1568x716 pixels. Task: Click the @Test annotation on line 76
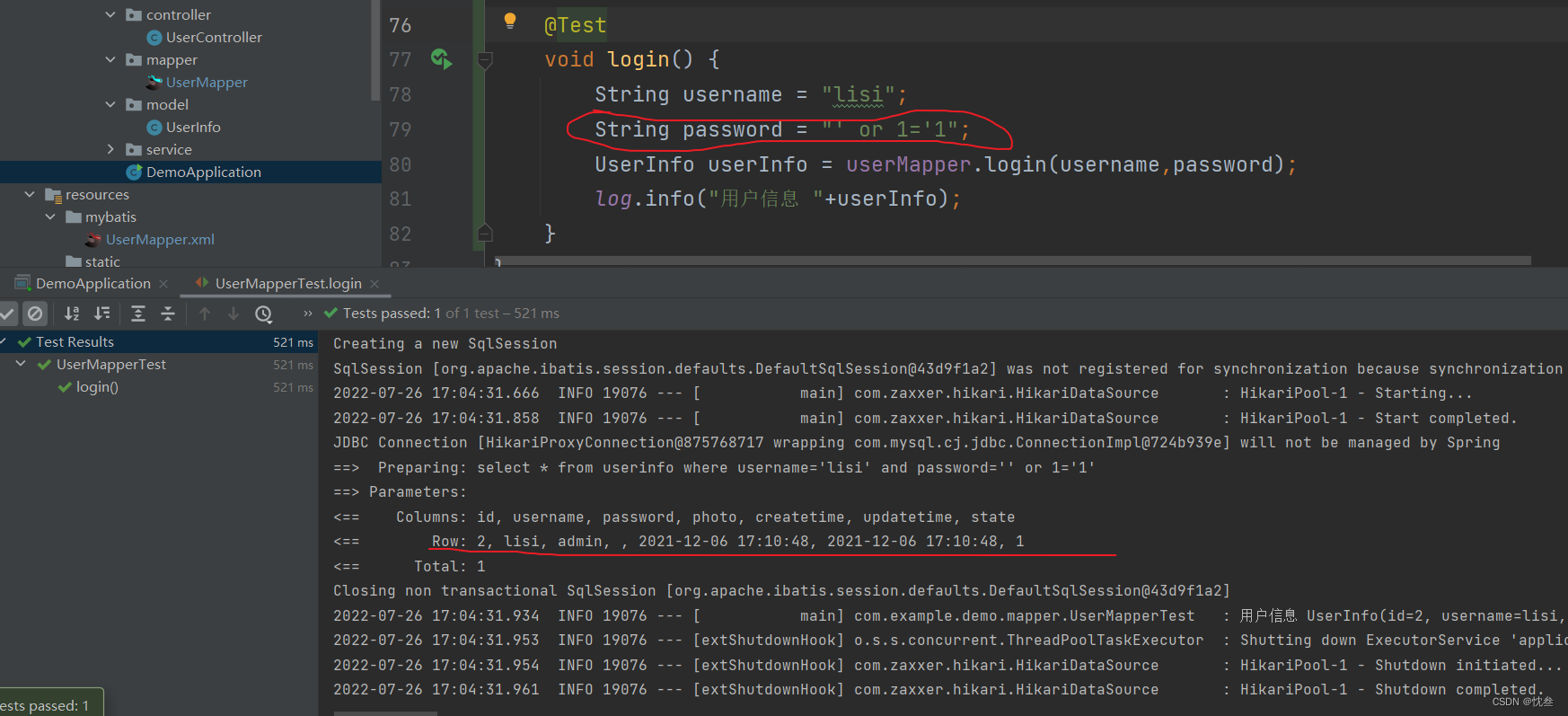576,25
